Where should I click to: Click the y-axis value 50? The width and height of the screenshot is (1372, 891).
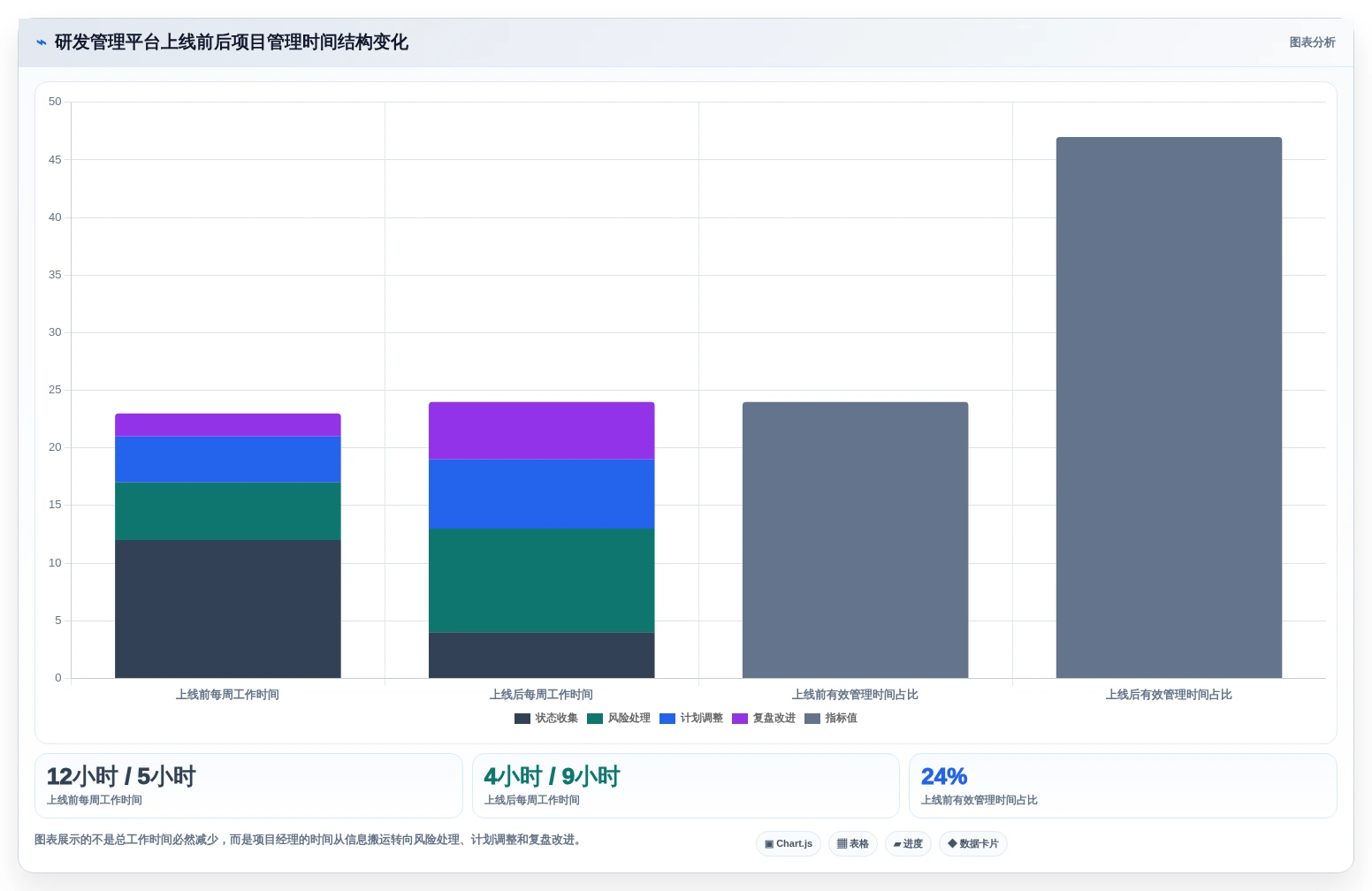pos(55,102)
